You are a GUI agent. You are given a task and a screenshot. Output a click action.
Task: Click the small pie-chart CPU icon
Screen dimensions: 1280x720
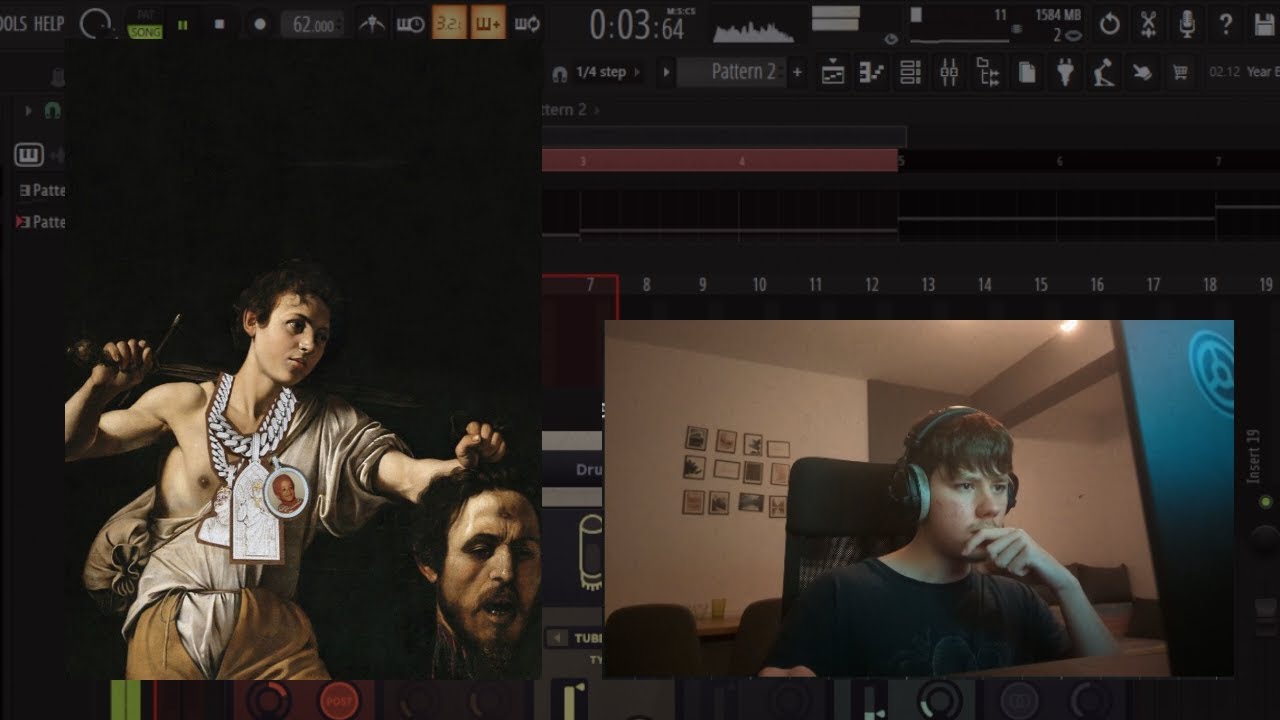coord(891,39)
